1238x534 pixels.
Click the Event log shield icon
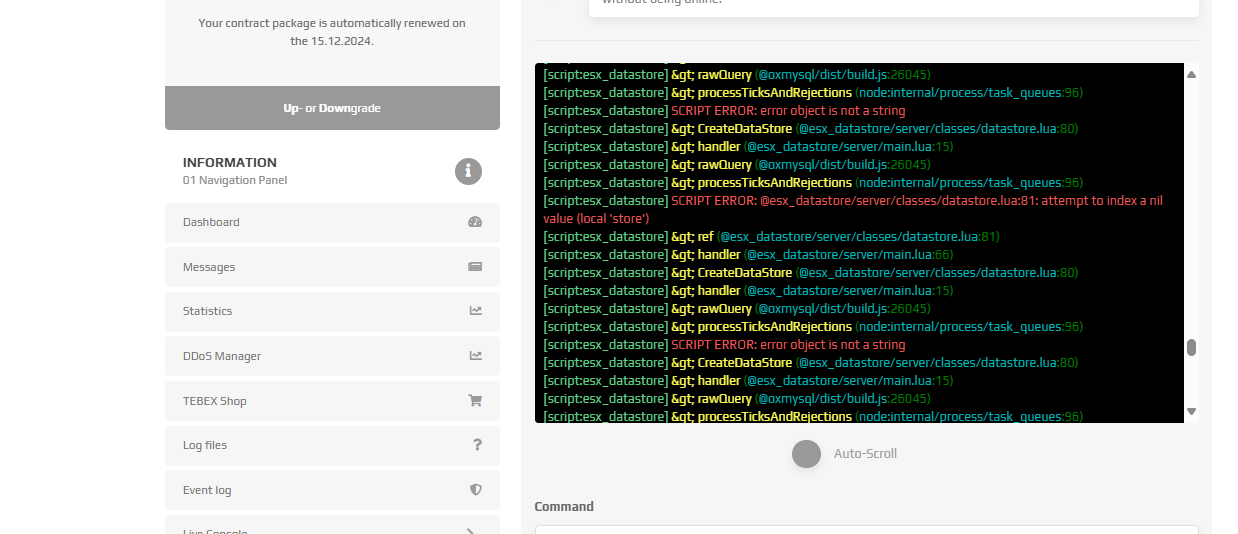point(476,490)
